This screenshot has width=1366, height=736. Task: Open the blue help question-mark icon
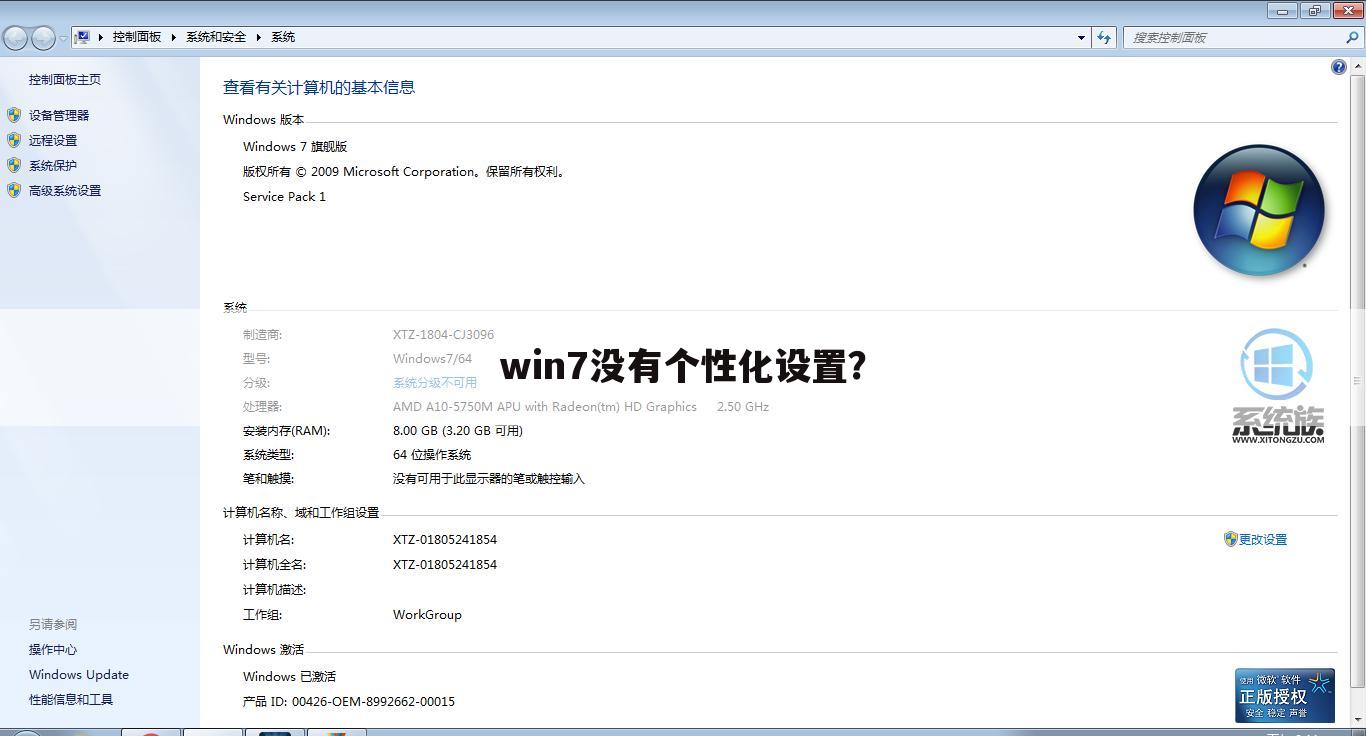1338,67
